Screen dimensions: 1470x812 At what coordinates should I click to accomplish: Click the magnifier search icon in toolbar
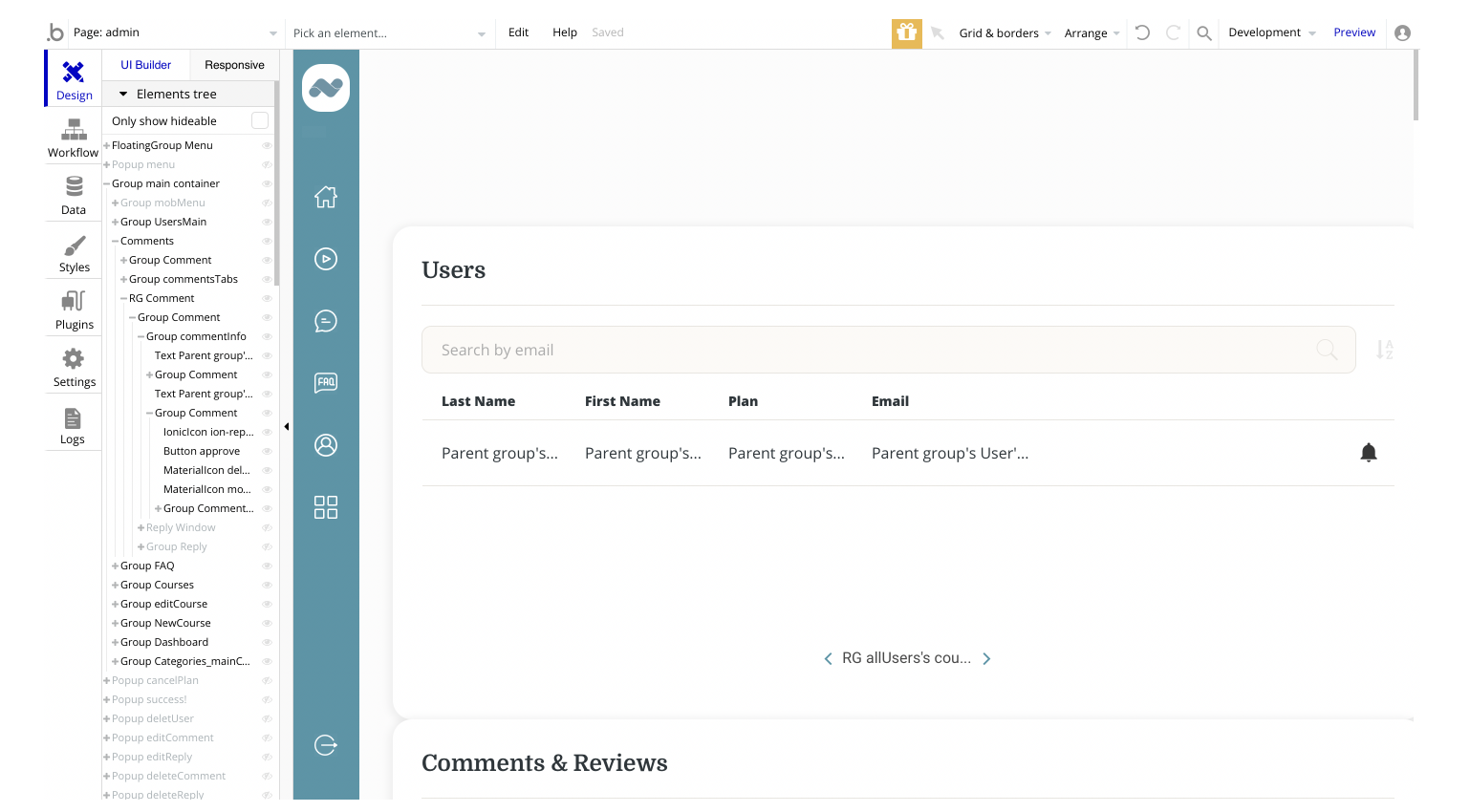1204,33
